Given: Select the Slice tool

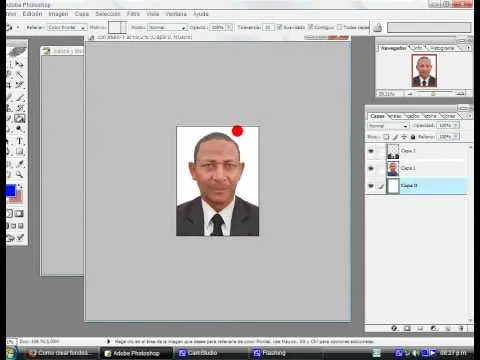Looking at the screenshot, I should (20, 85).
